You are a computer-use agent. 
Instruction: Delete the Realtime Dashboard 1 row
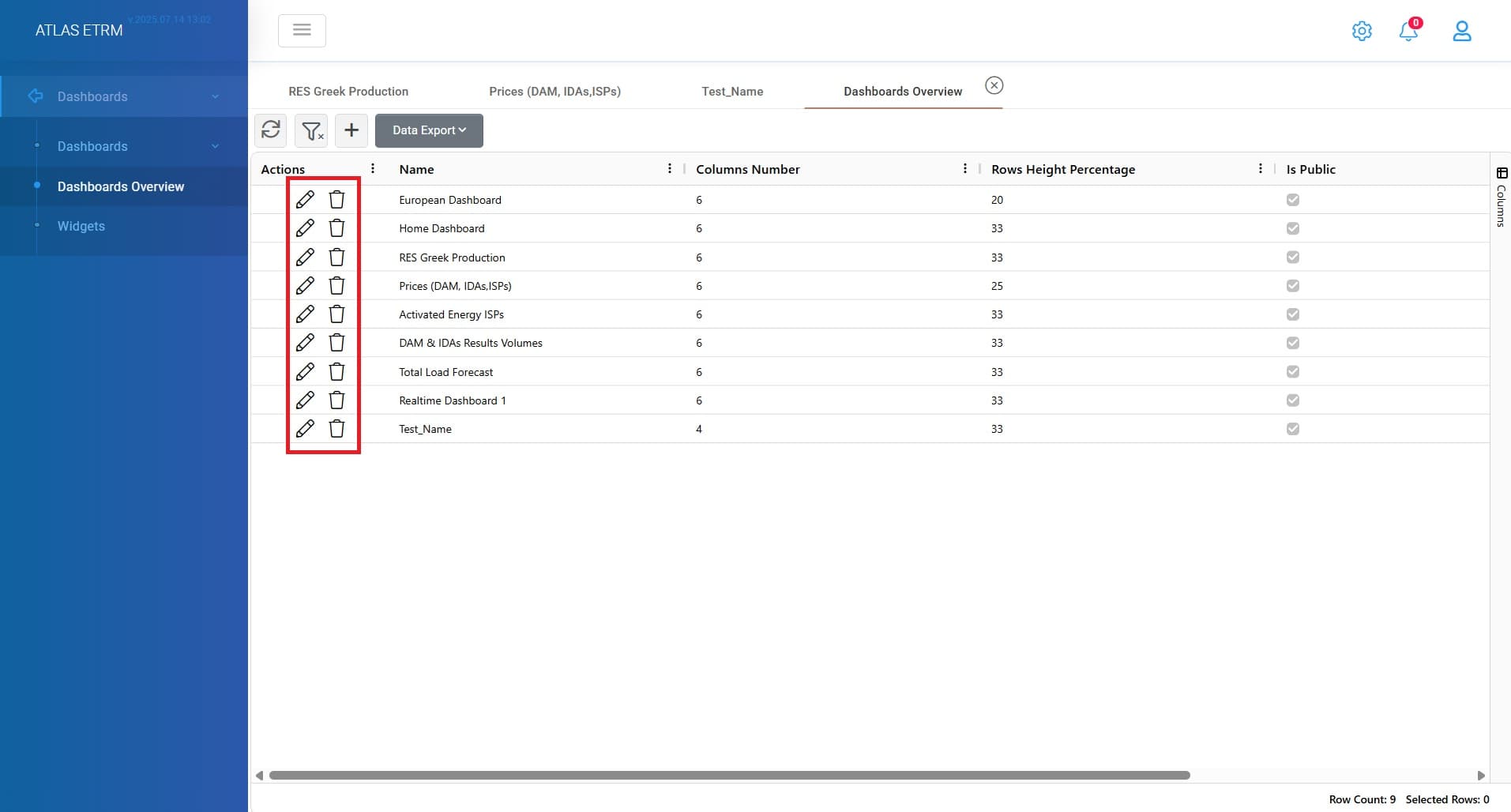336,400
